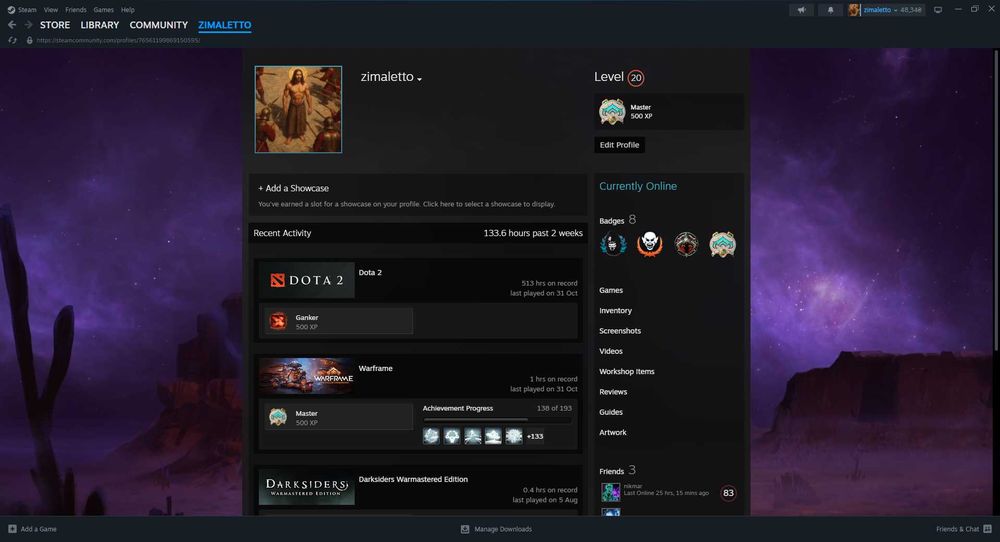Screen dimensions: 1000x542
Task: Click the small avatar in the top bar
Action: coord(855,10)
